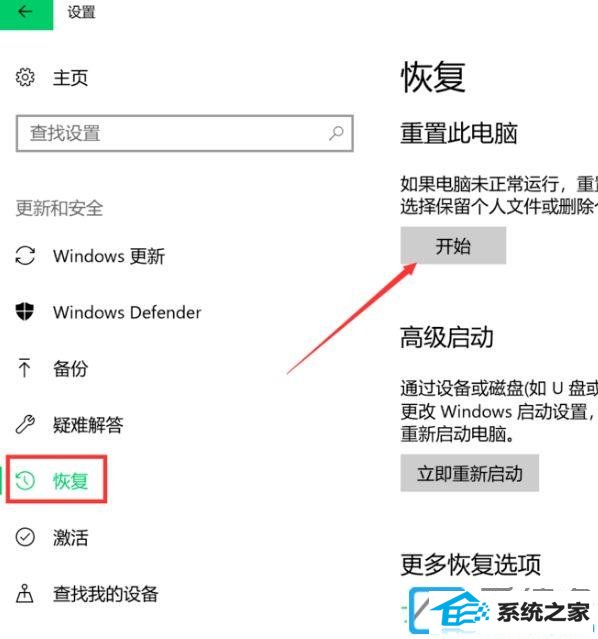
Task: Open the 备份 settings page
Action: (x=71, y=368)
